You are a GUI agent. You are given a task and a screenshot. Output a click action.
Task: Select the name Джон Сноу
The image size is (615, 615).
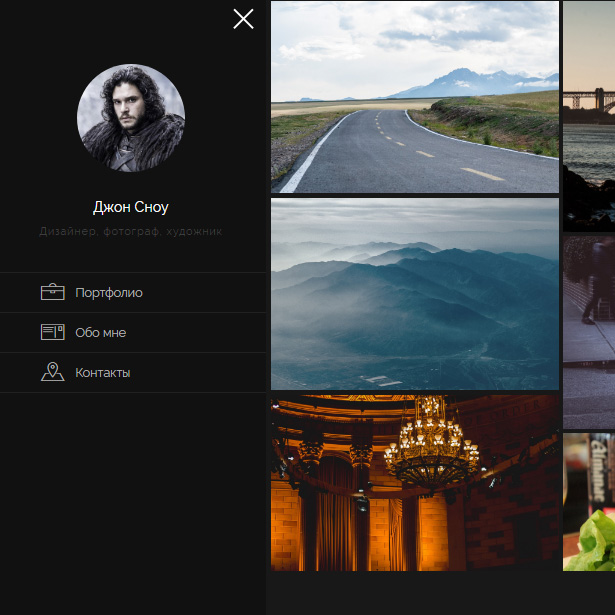(131, 207)
